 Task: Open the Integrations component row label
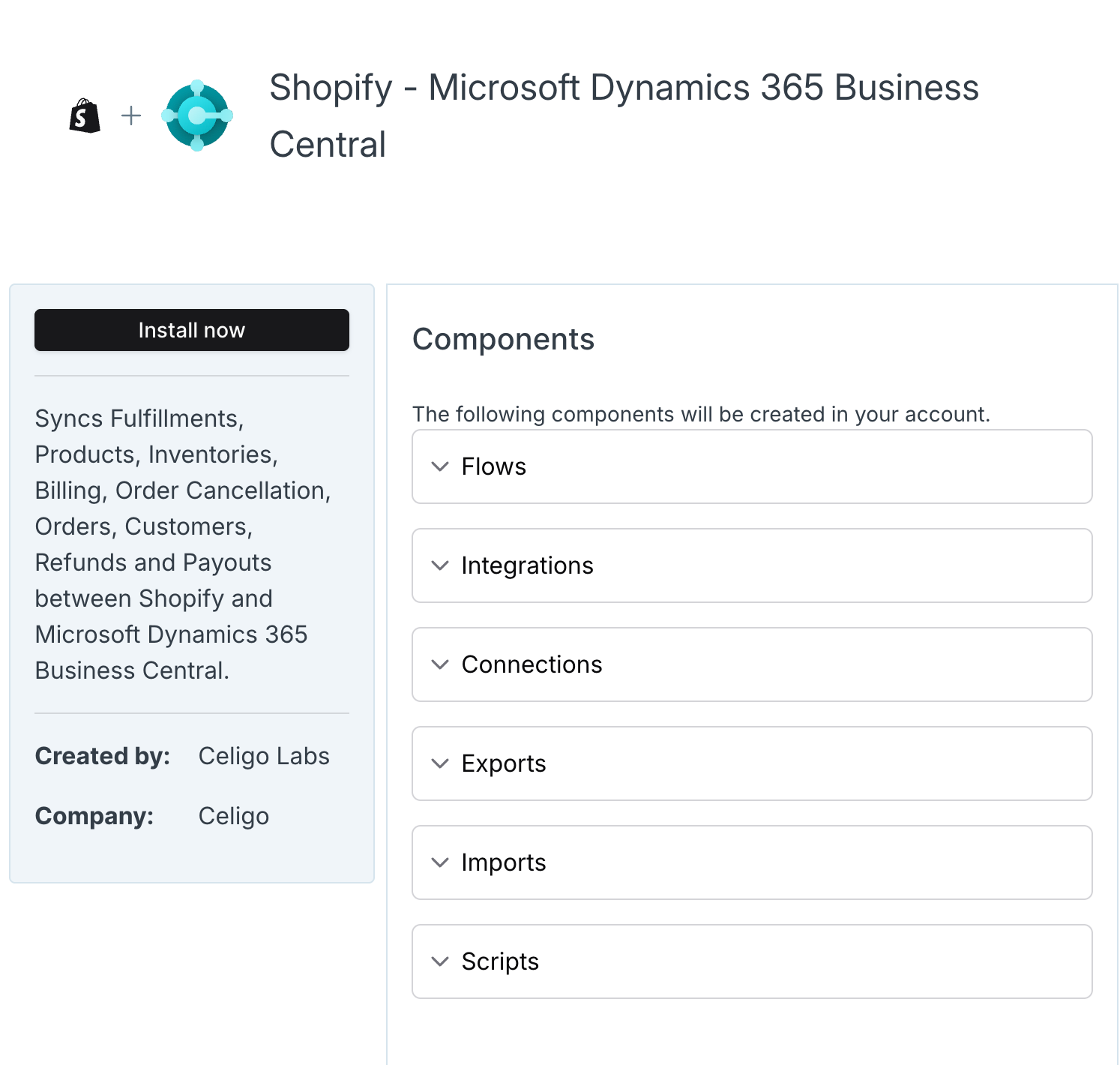(527, 565)
